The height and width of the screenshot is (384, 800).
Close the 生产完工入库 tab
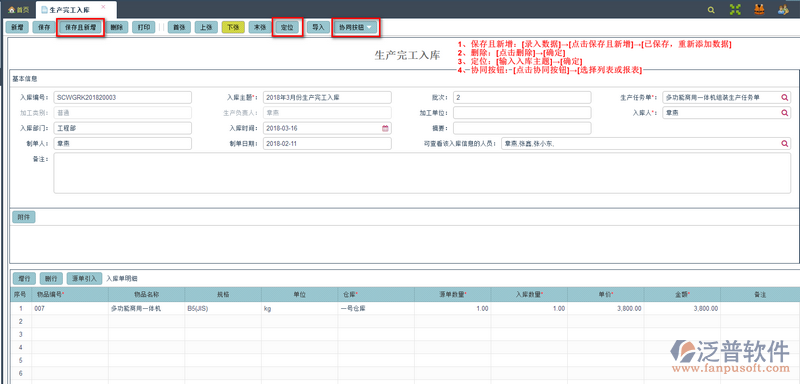pyautogui.click(x=103, y=7)
